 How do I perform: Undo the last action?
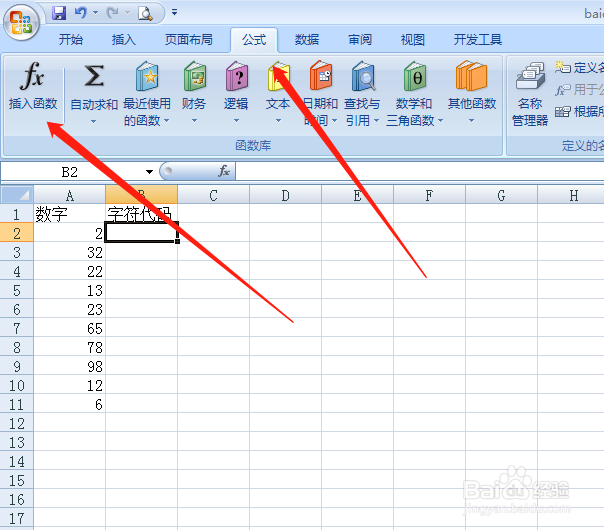tap(81, 13)
